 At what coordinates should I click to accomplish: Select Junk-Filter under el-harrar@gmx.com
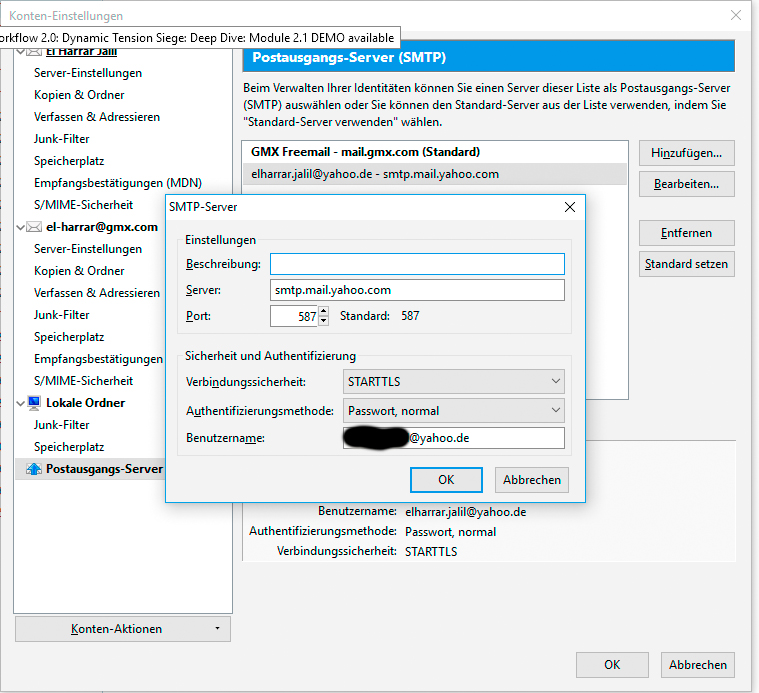[x=61, y=315]
